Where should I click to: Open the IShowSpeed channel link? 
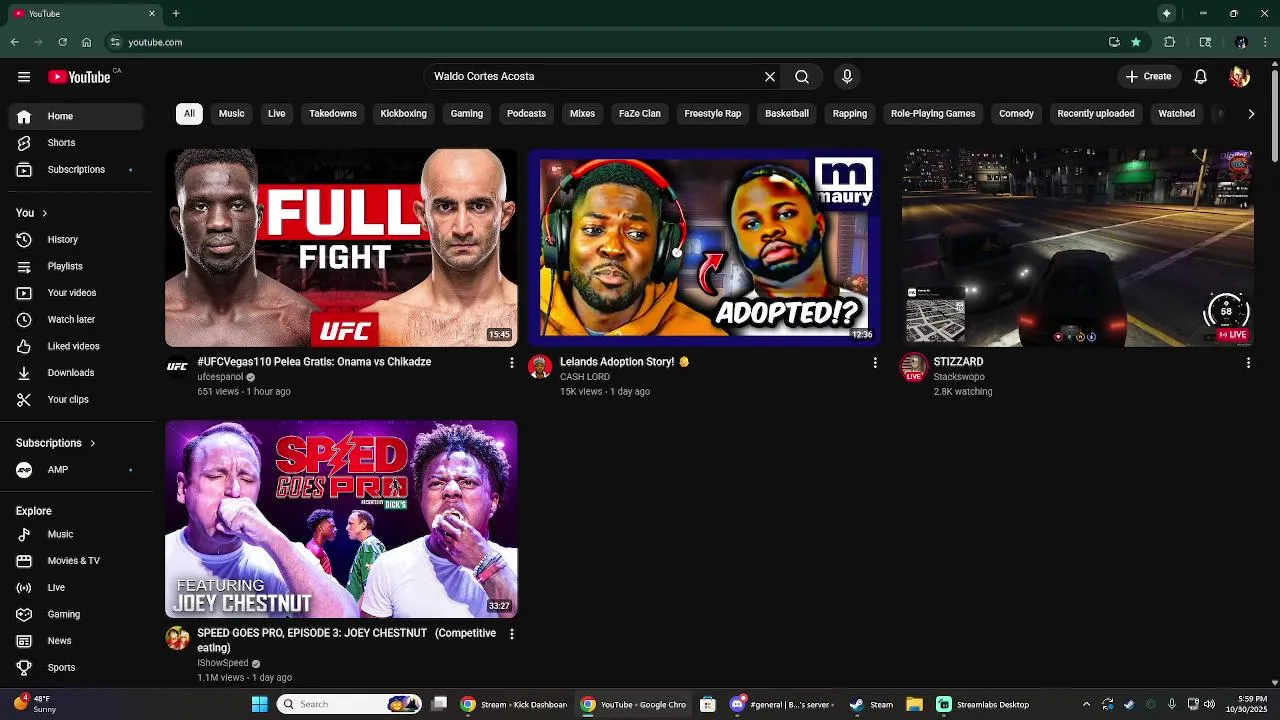coord(223,663)
